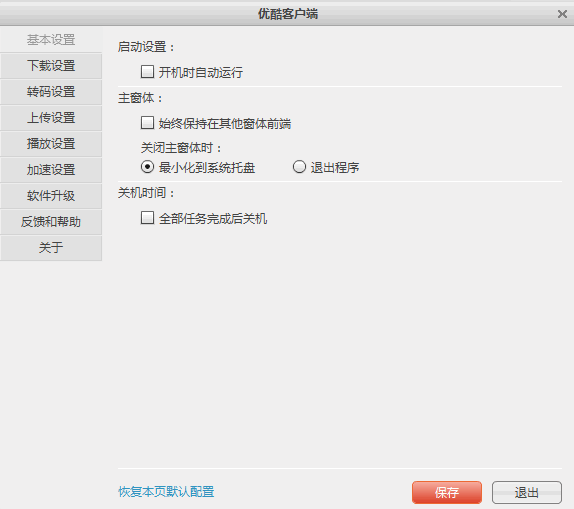Show the 关于 page
Viewport: 574px width, 509px height.
tap(51, 248)
